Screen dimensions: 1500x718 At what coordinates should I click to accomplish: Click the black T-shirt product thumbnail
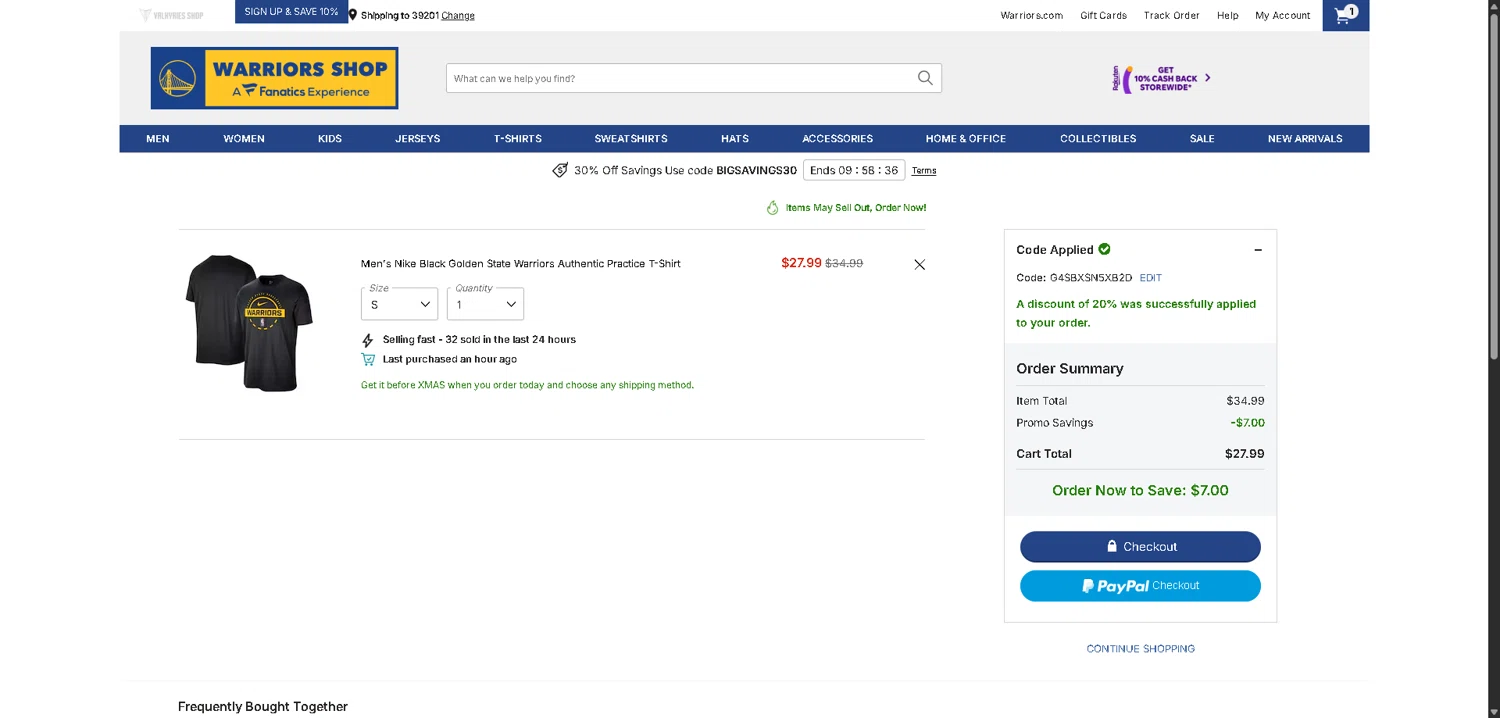click(249, 322)
